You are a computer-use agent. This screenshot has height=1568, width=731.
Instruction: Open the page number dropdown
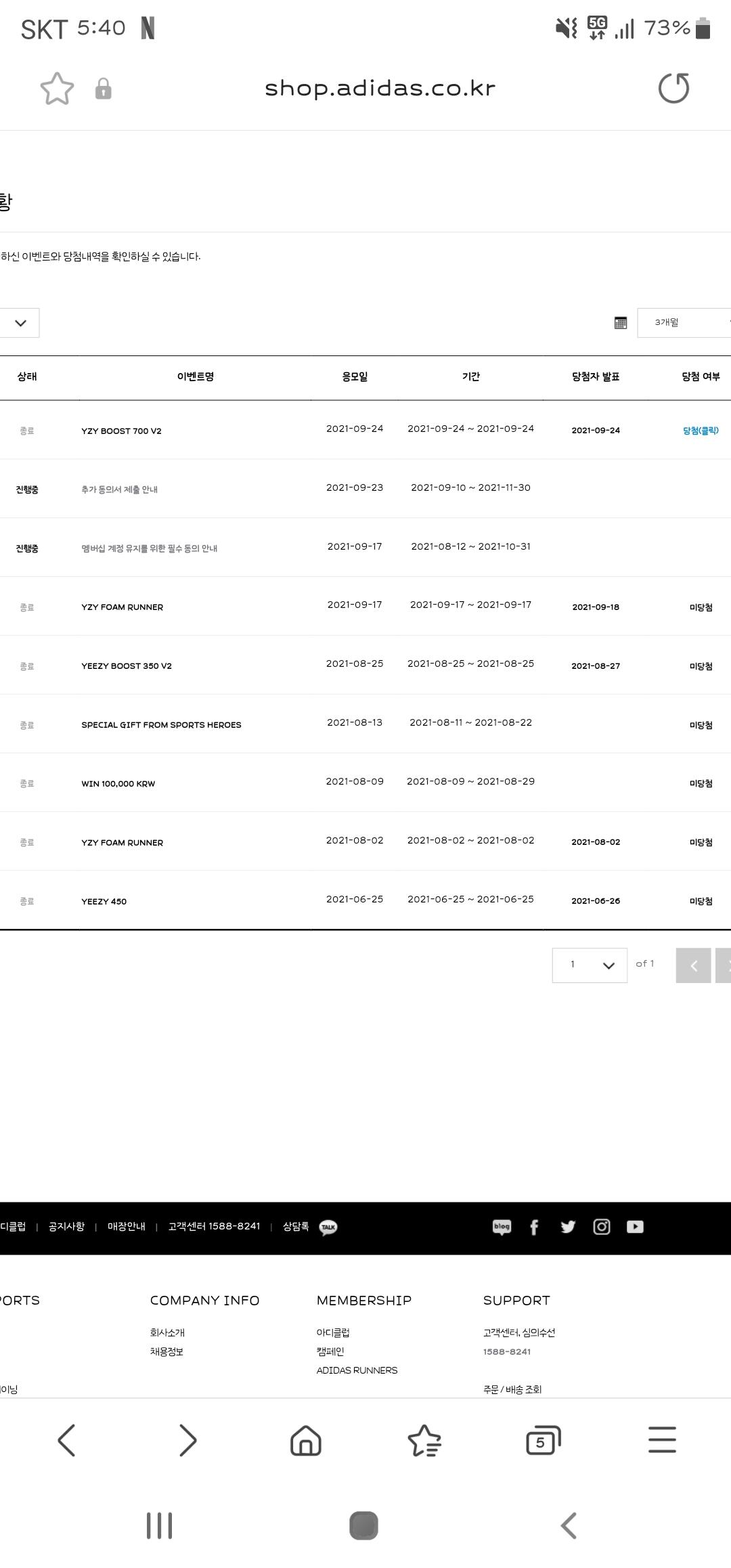click(x=590, y=965)
